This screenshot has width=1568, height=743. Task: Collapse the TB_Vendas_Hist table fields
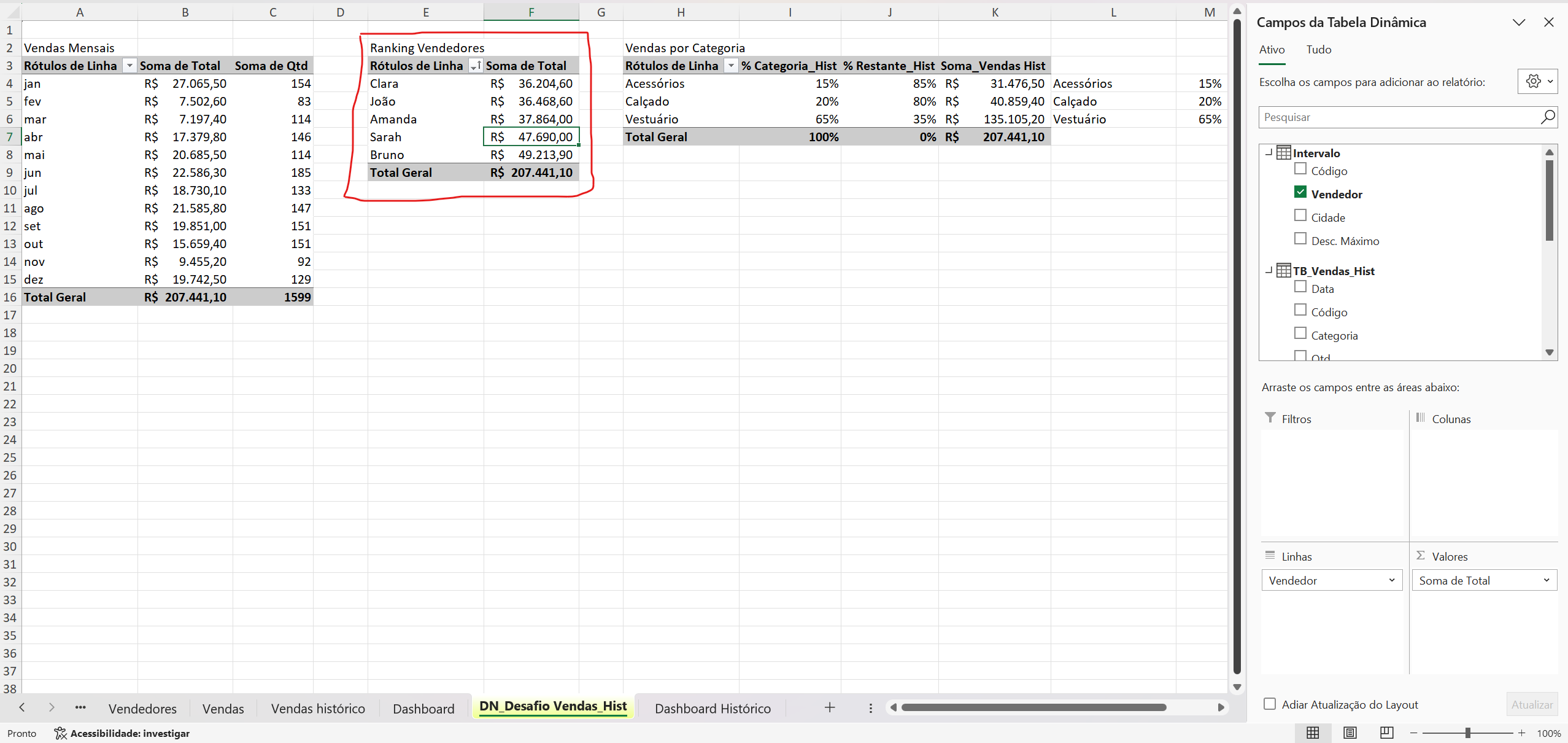tap(1269, 270)
